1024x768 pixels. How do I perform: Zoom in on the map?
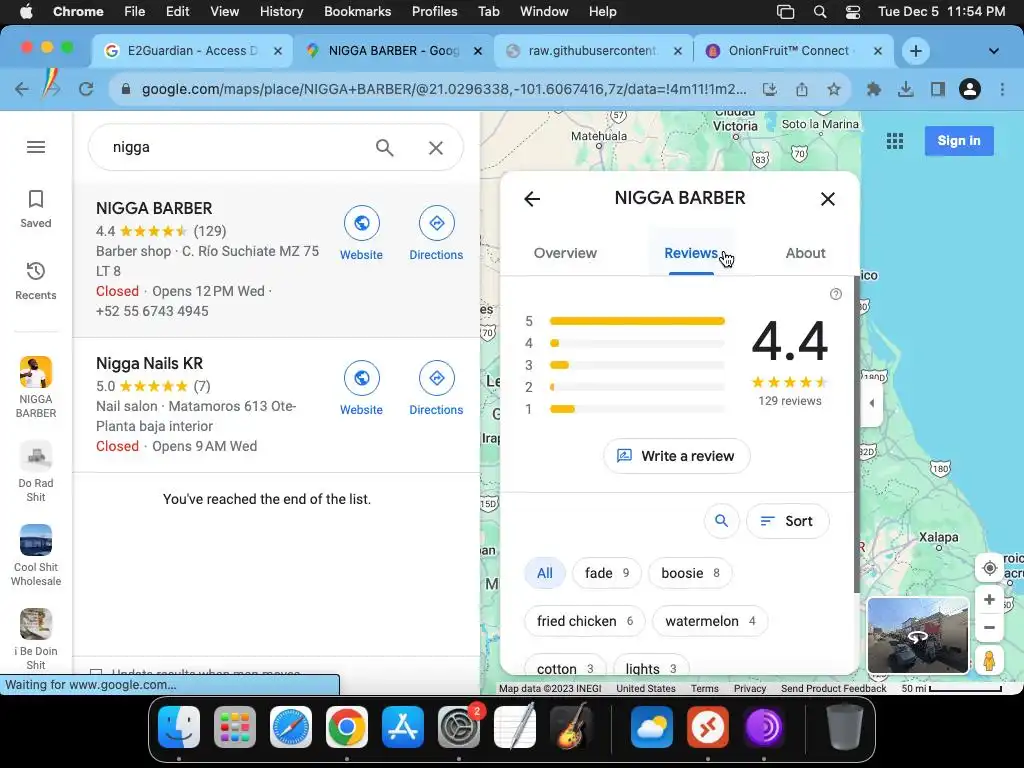(x=989, y=600)
